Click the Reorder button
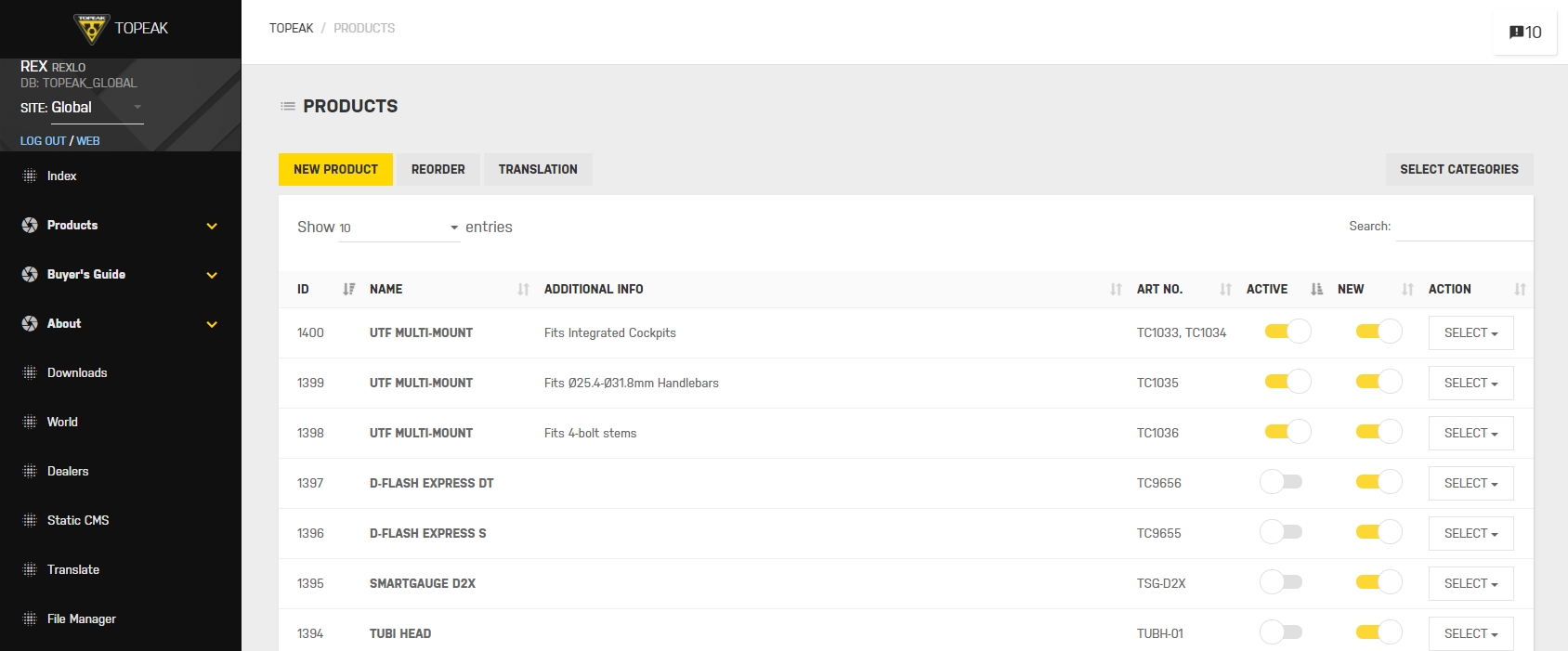 coord(438,169)
